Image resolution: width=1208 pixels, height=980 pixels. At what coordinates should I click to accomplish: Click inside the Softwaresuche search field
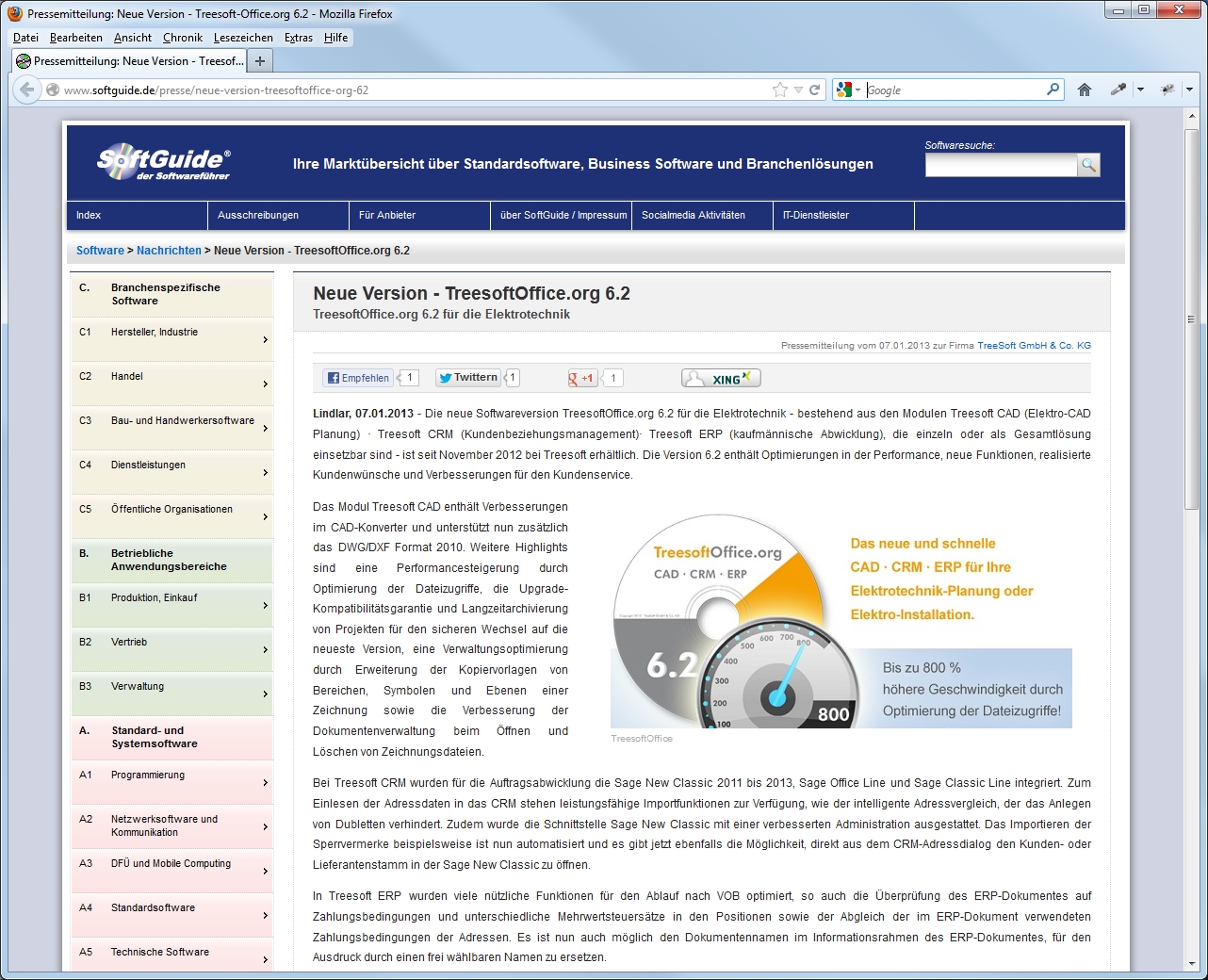[1000, 165]
